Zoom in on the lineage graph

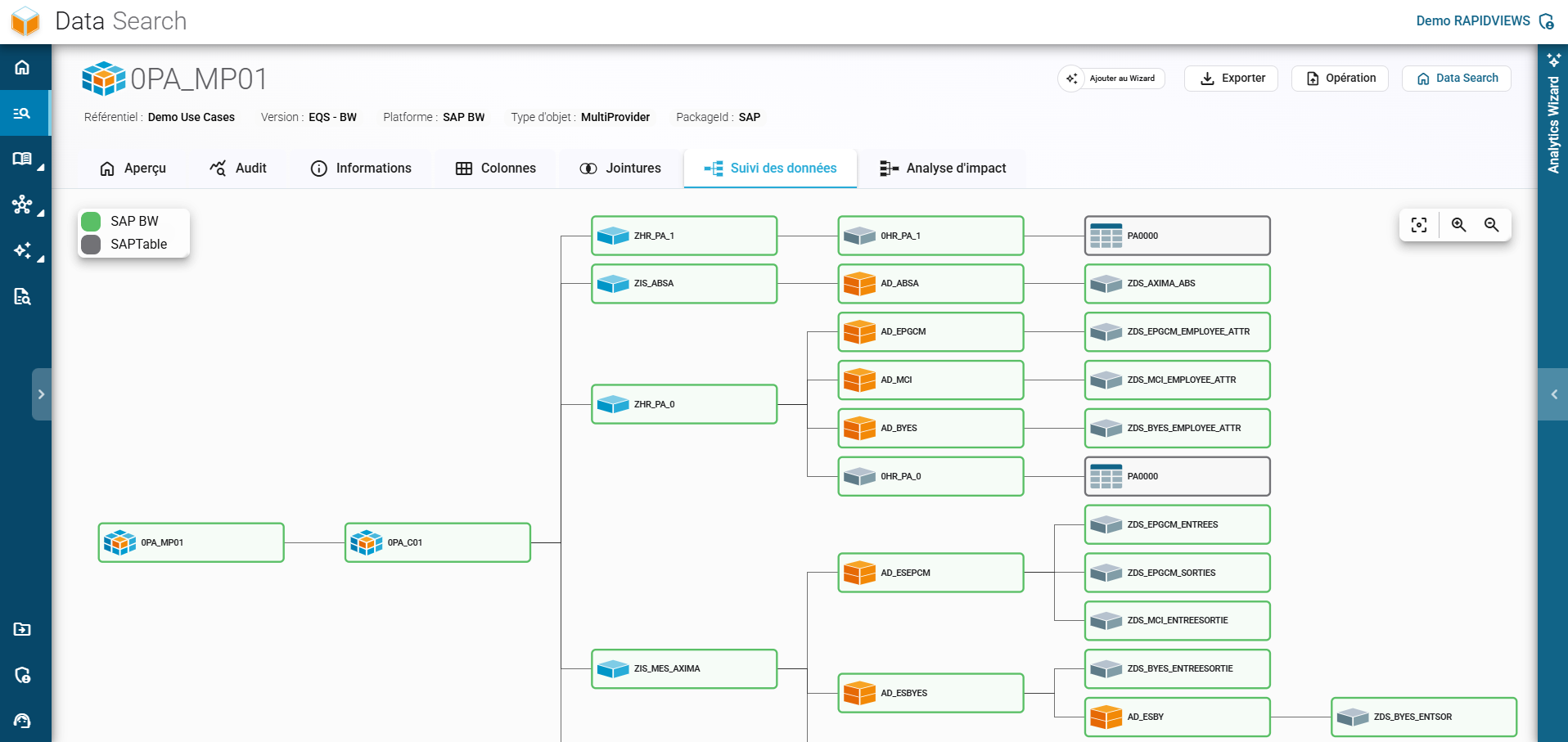pos(1458,225)
